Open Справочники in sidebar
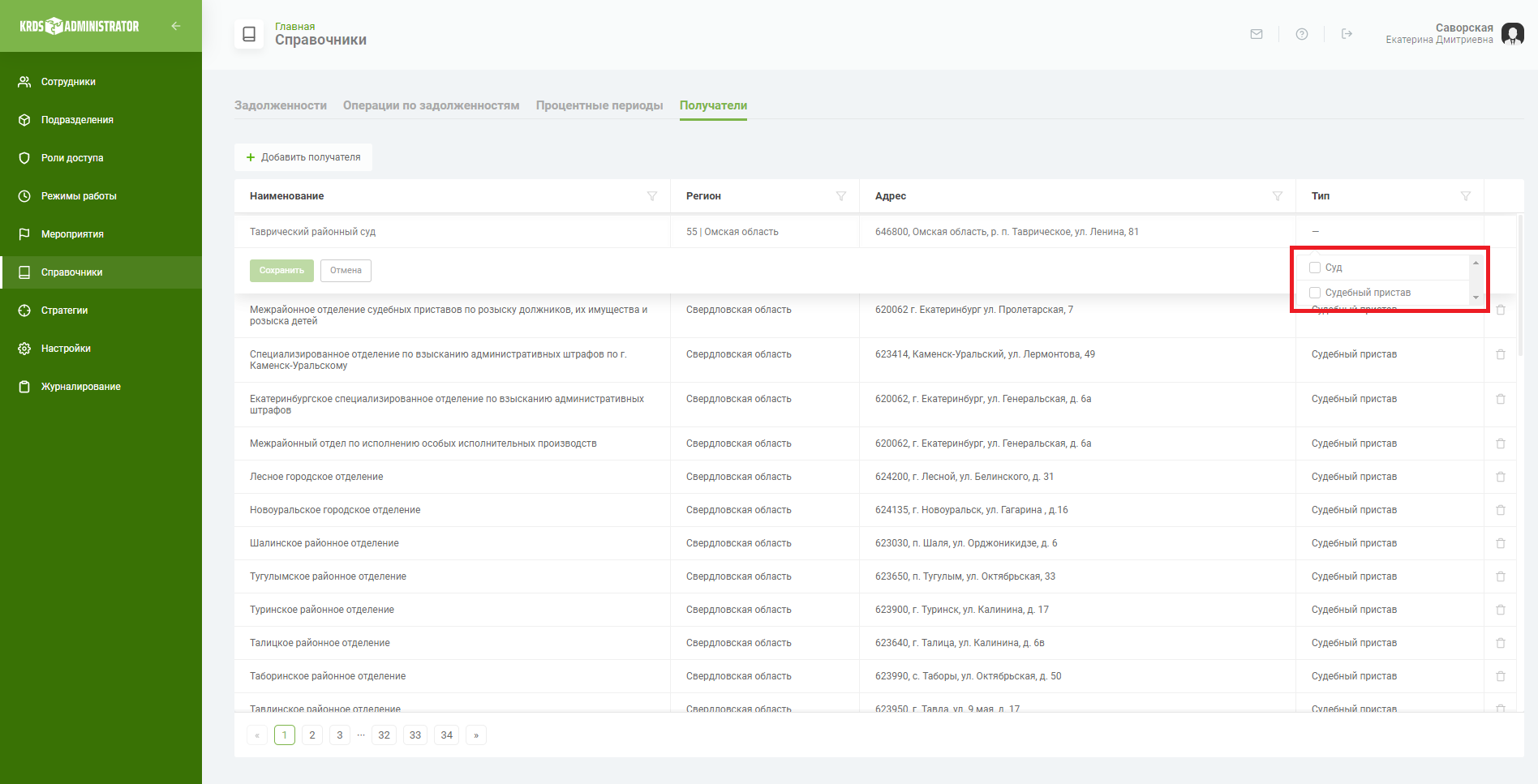The height and width of the screenshot is (784, 1538). (x=101, y=272)
